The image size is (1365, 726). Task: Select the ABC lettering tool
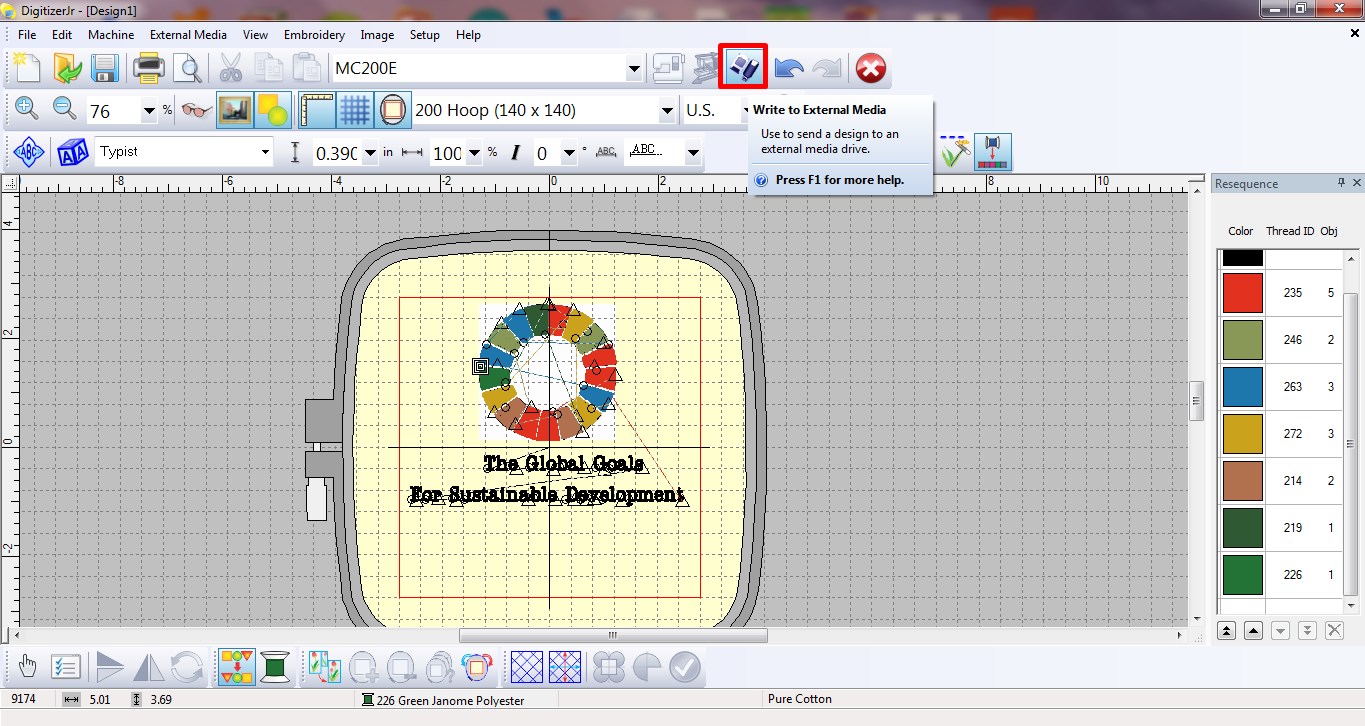(x=29, y=152)
